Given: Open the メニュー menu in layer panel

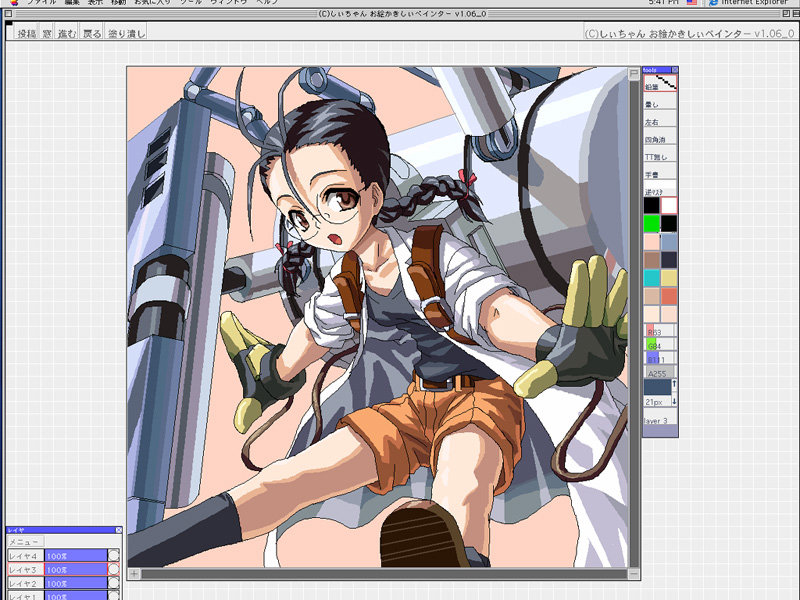Looking at the screenshot, I should (26, 542).
